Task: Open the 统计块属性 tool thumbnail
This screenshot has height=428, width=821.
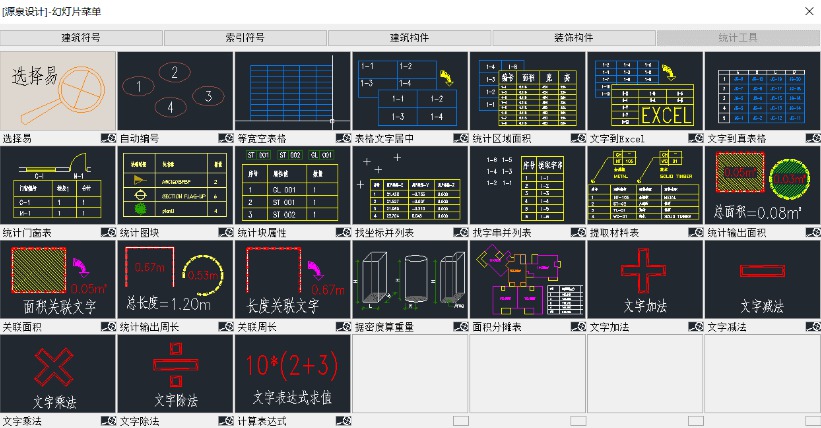Action: point(293,185)
